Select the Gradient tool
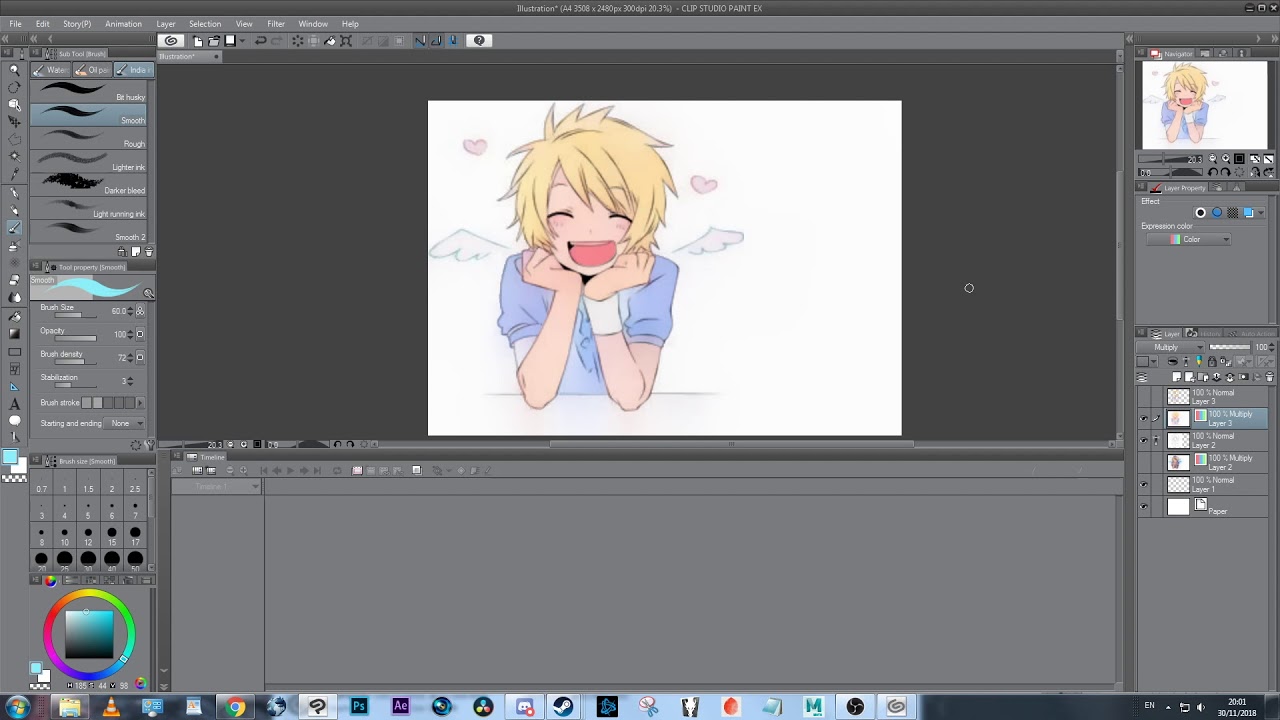The image size is (1280, 720). click(x=14, y=333)
